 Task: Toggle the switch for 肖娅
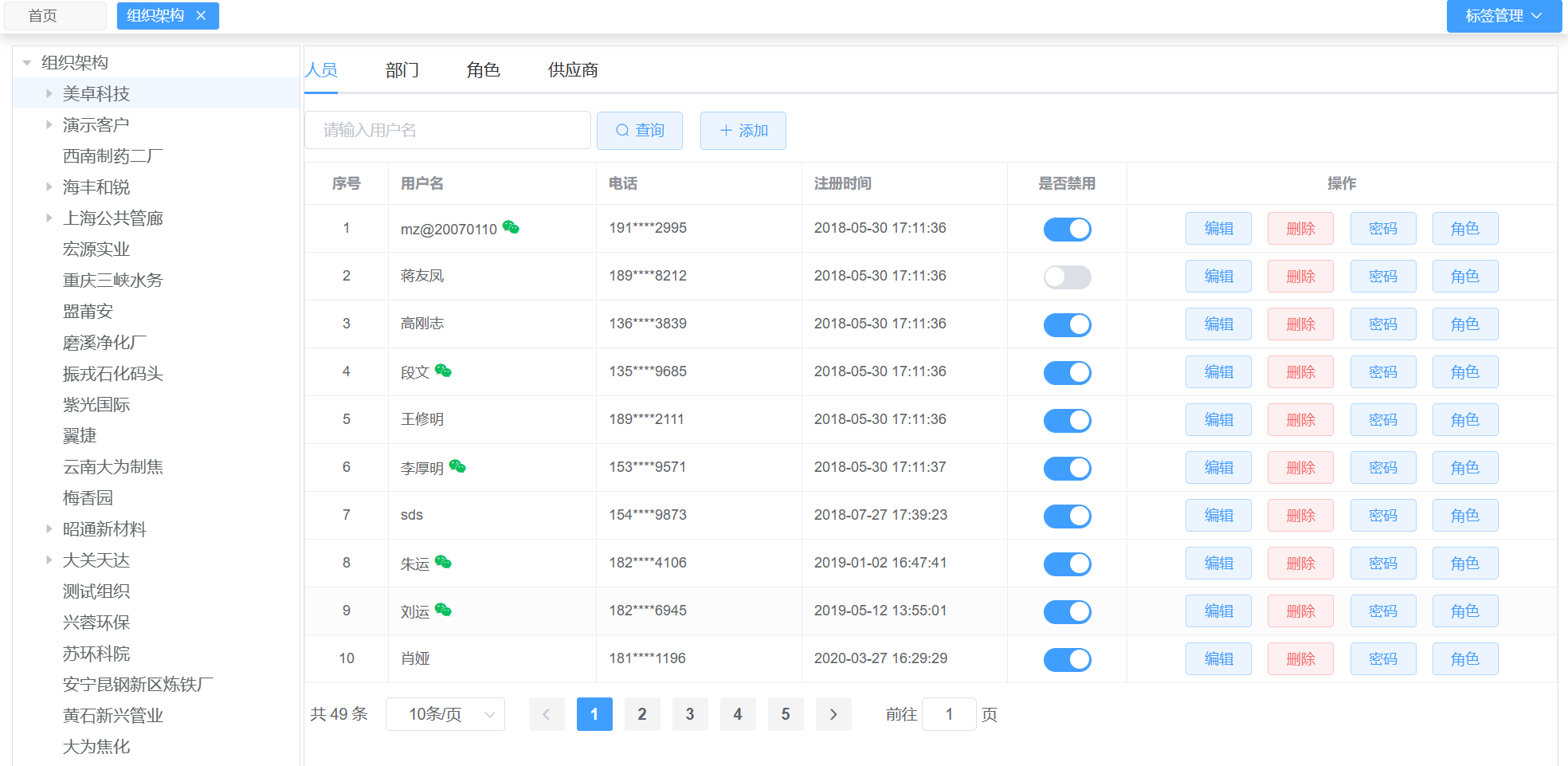point(1067,659)
